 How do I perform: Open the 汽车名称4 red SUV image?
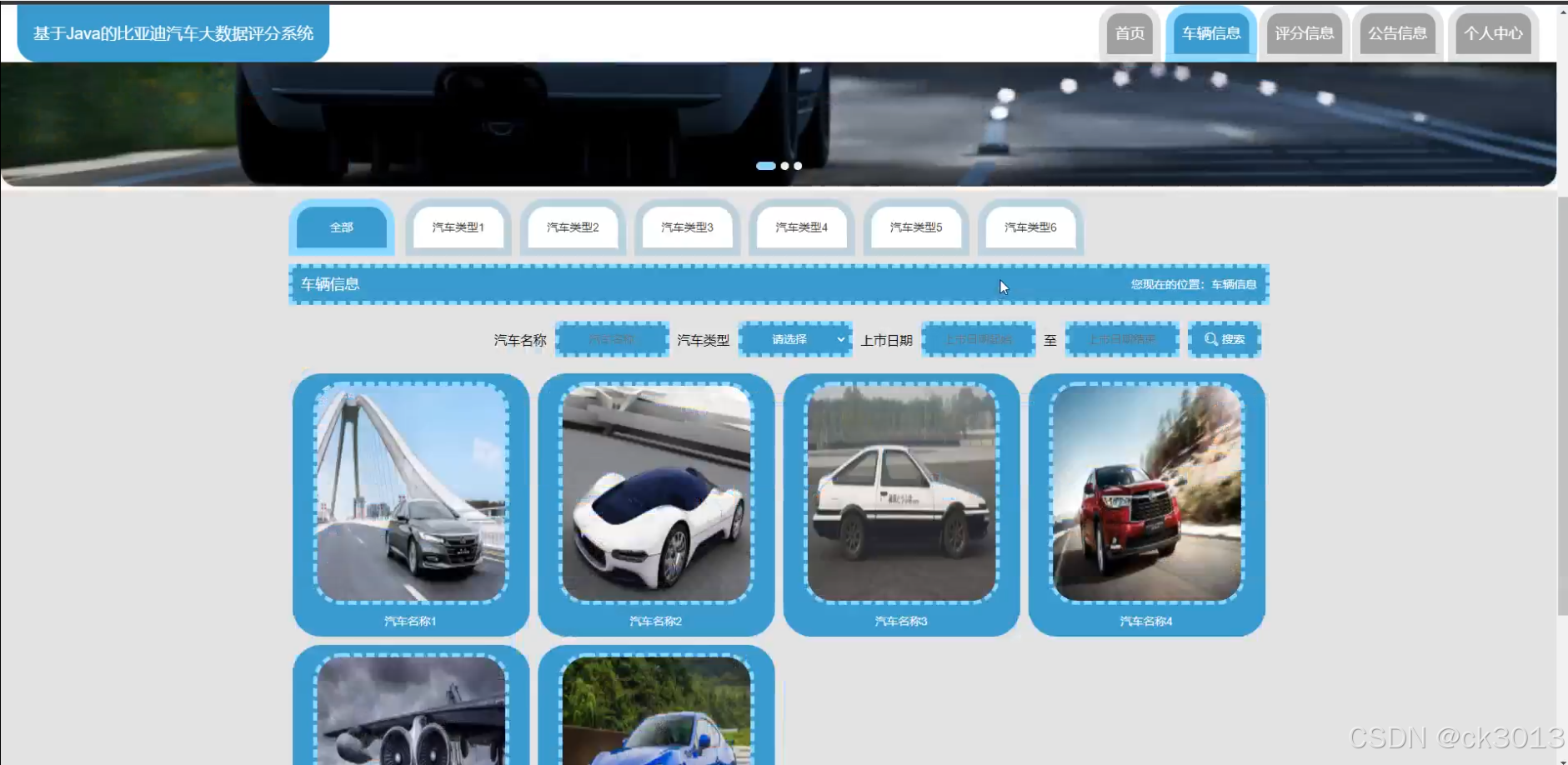click(x=1147, y=492)
